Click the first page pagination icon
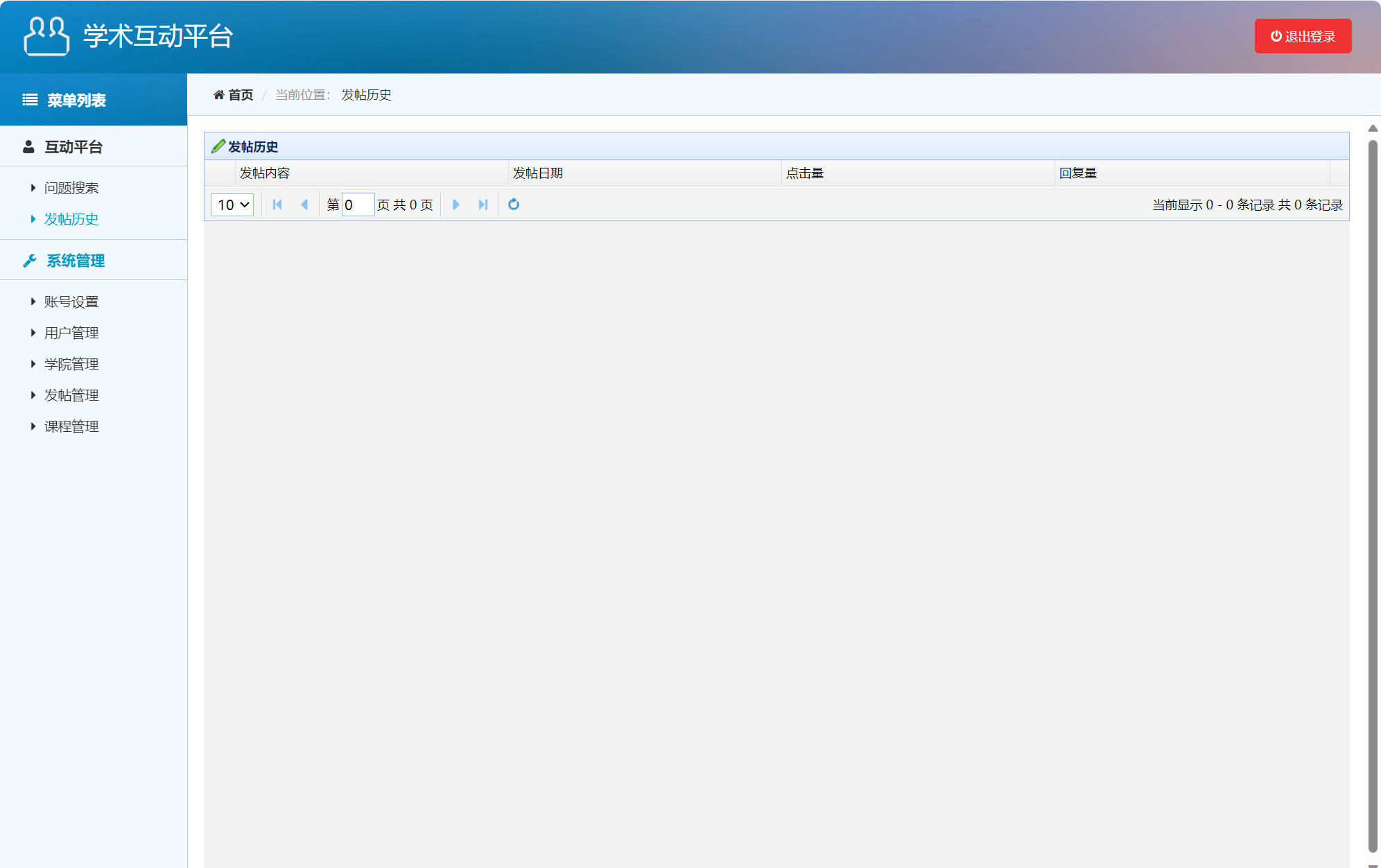Viewport: 1381px width, 868px height. (x=277, y=205)
